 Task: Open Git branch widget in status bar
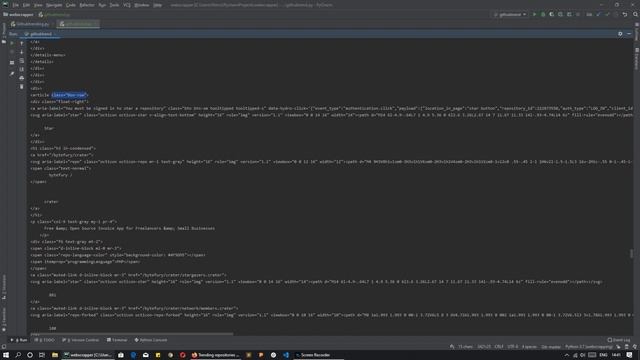[551, 347]
